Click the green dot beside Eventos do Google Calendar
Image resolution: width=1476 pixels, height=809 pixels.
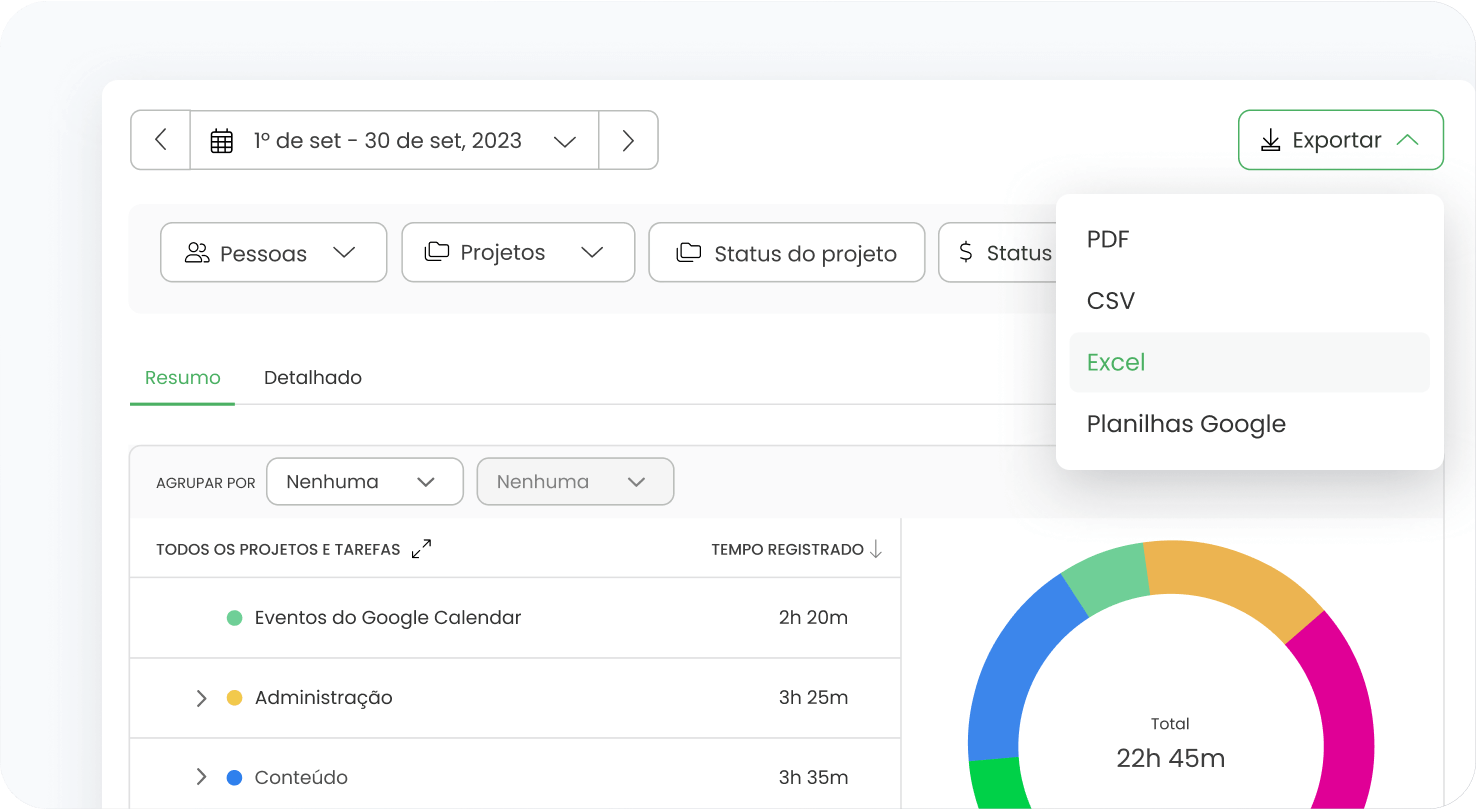click(x=235, y=618)
